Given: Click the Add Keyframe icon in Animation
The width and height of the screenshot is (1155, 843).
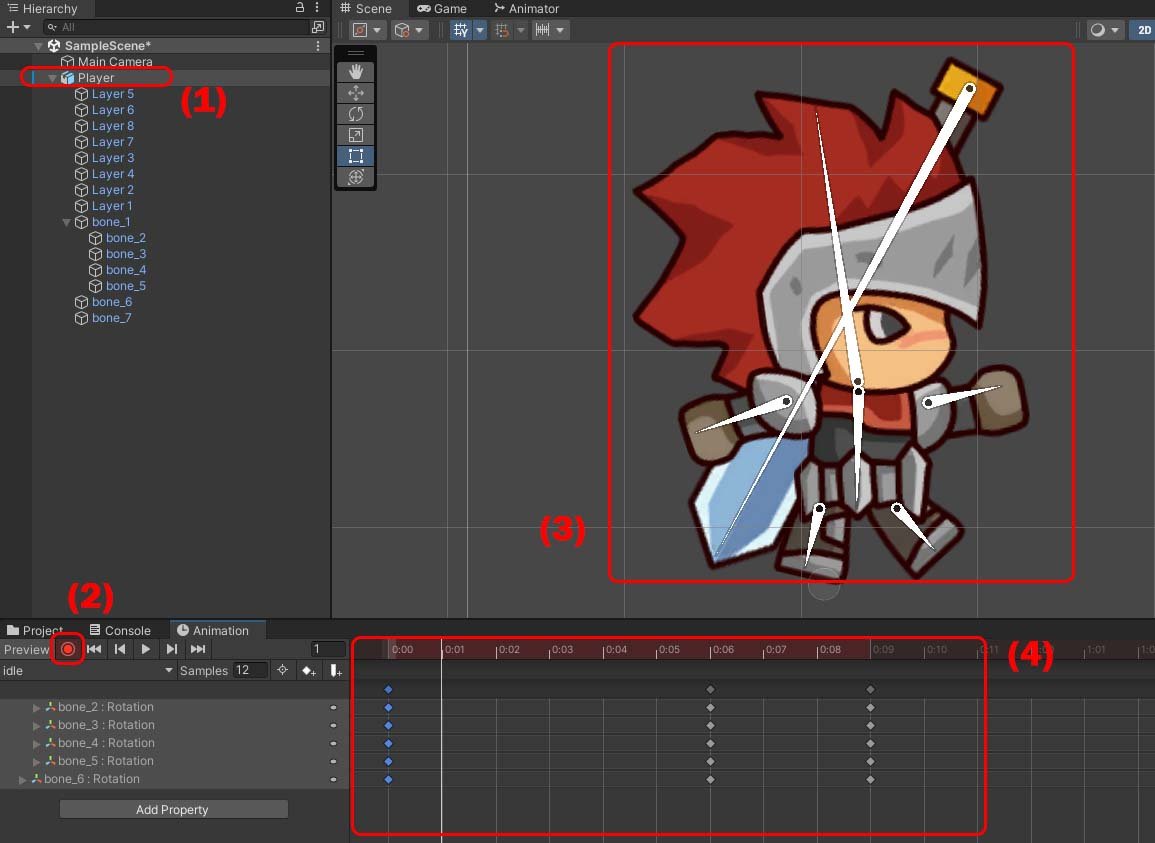Looking at the screenshot, I should 309,671.
